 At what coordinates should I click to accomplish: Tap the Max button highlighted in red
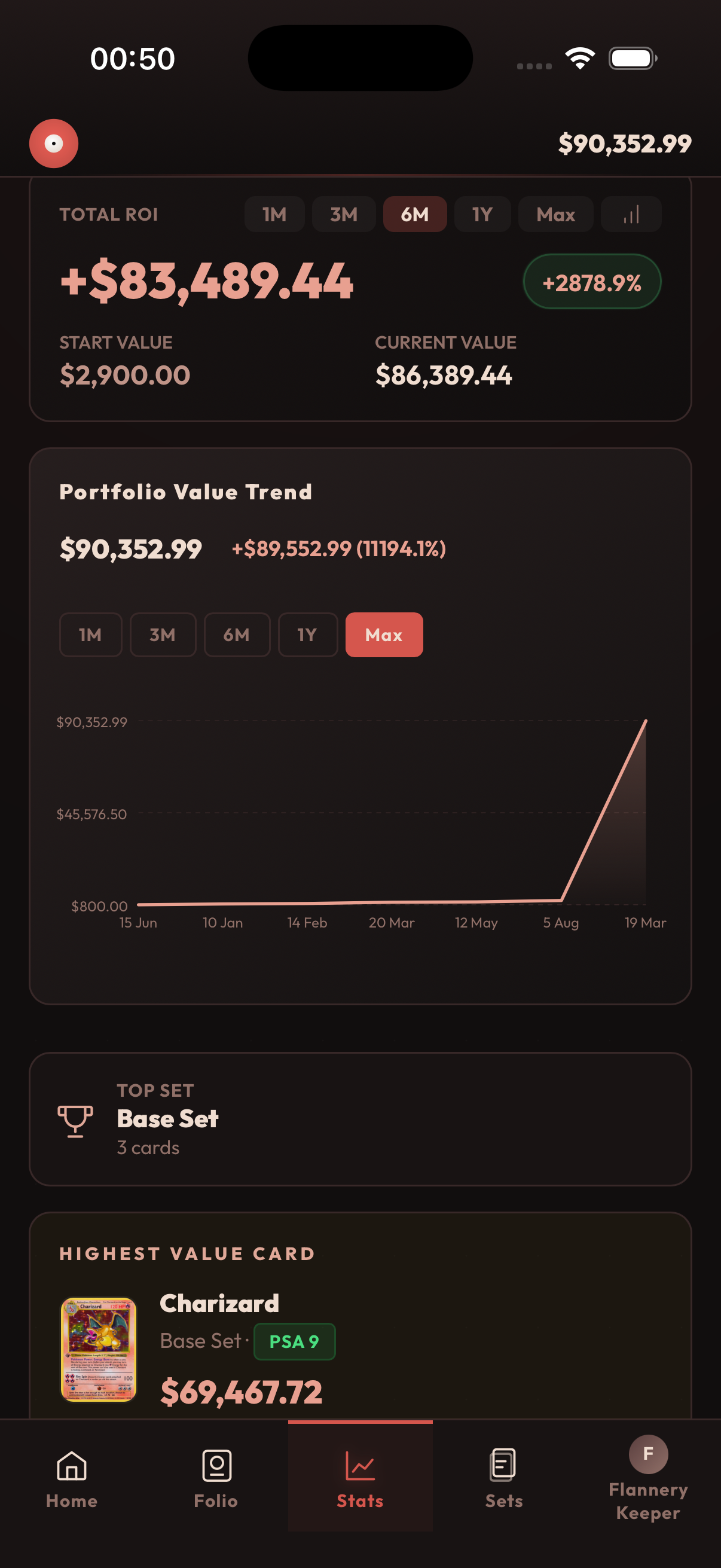pos(384,635)
